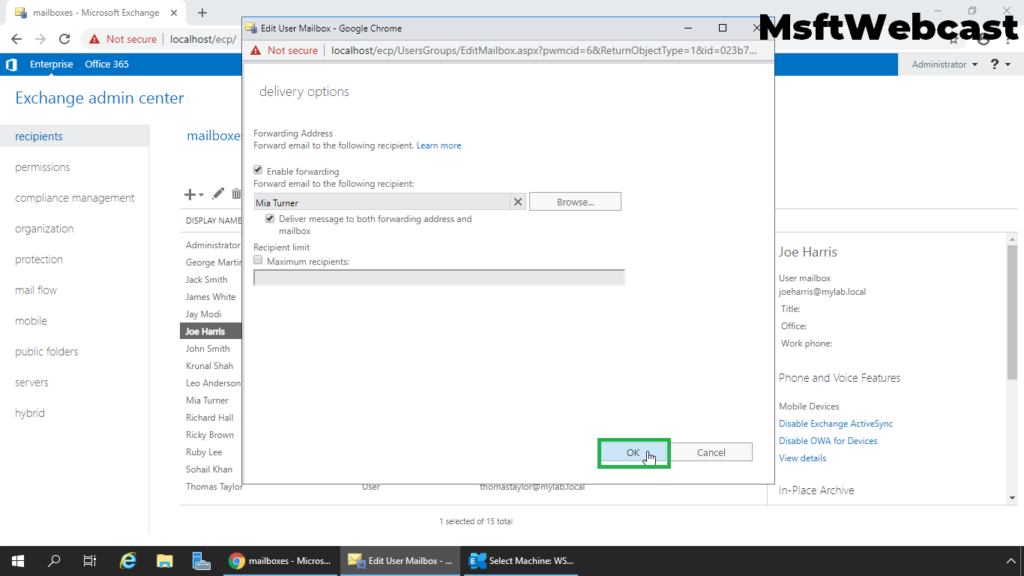The height and width of the screenshot is (576, 1024).
Task: Close the mailboxes browser tab
Action: pyautogui.click(x=174, y=12)
